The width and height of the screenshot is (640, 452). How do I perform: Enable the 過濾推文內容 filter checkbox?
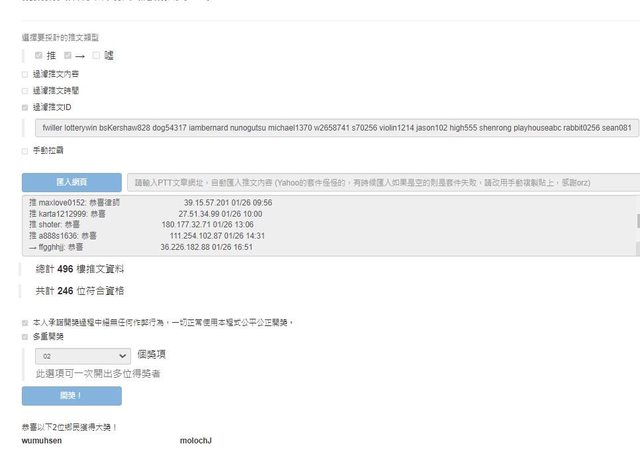click(x=25, y=74)
